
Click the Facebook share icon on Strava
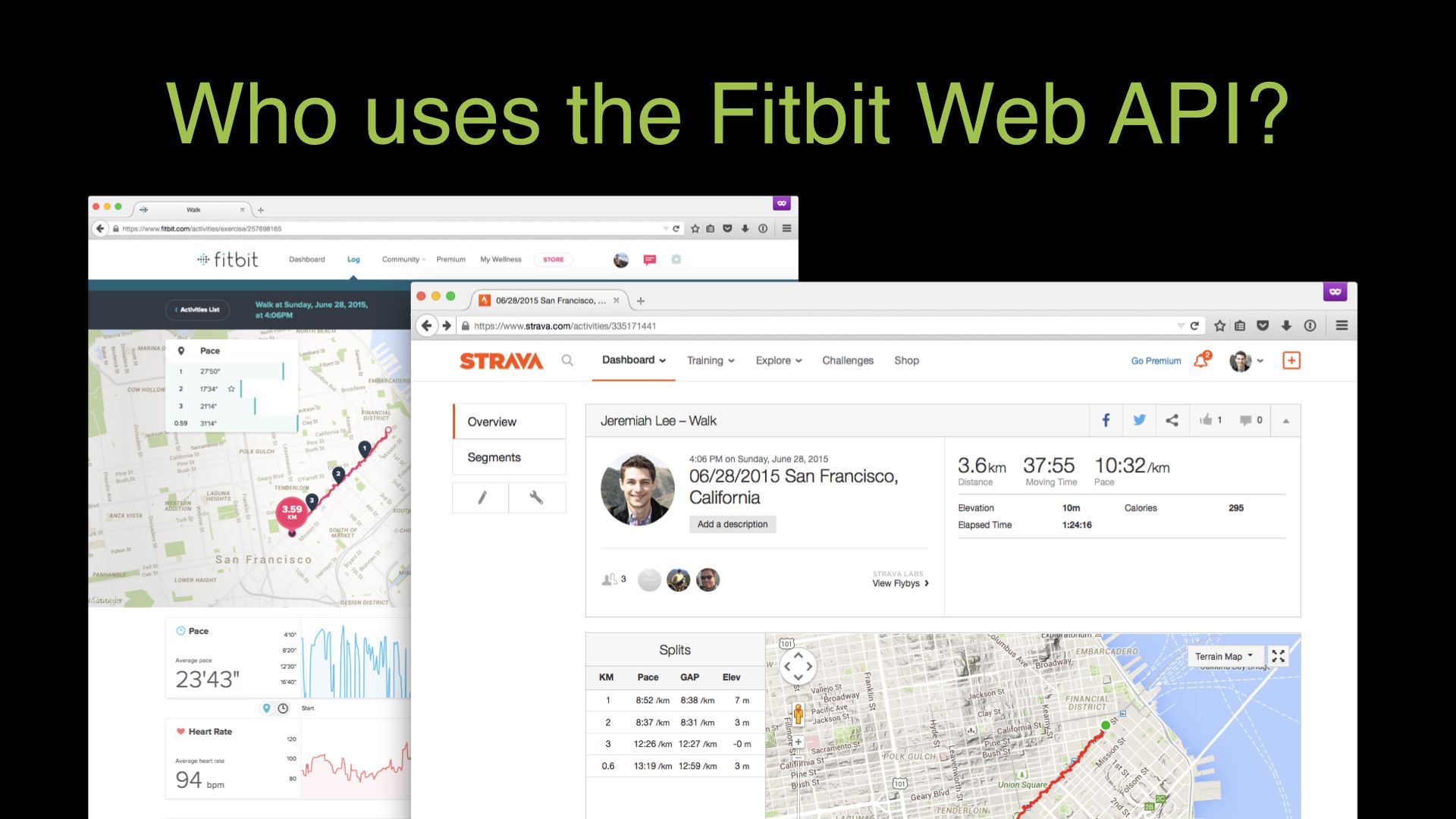pyautogui.click(x=1108, y=420)
